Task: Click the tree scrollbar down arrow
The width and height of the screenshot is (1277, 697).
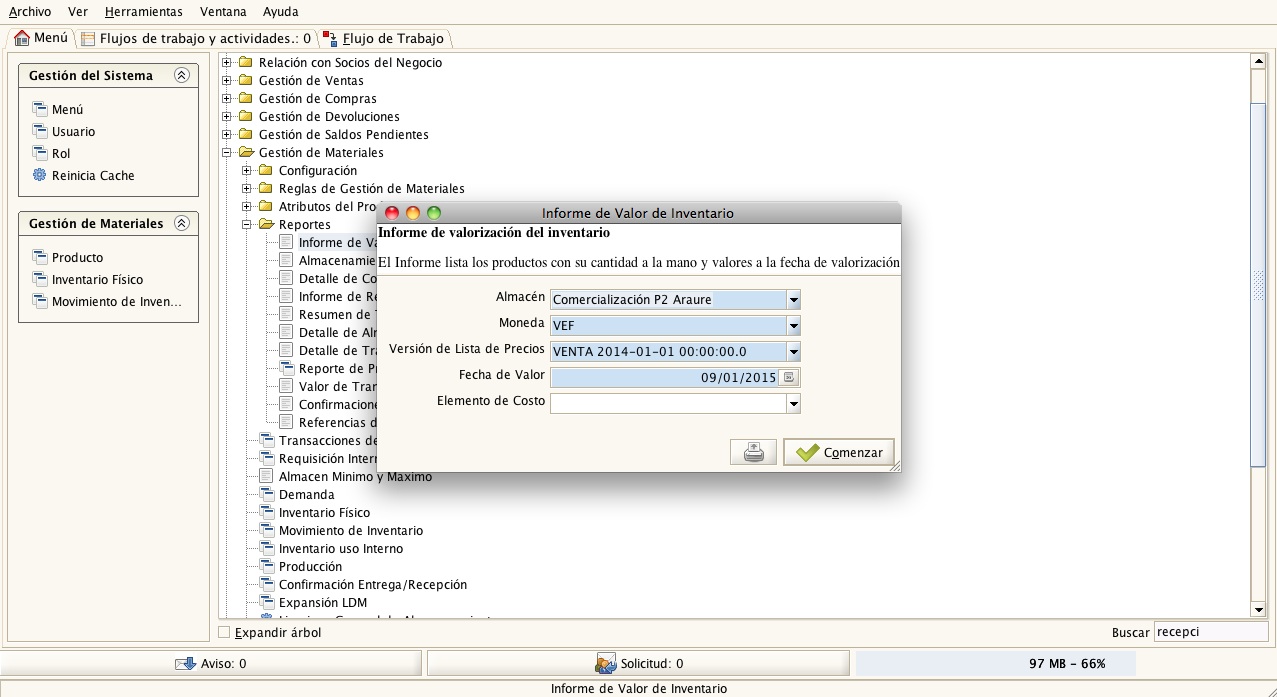Action: [x=1259, y=609]
